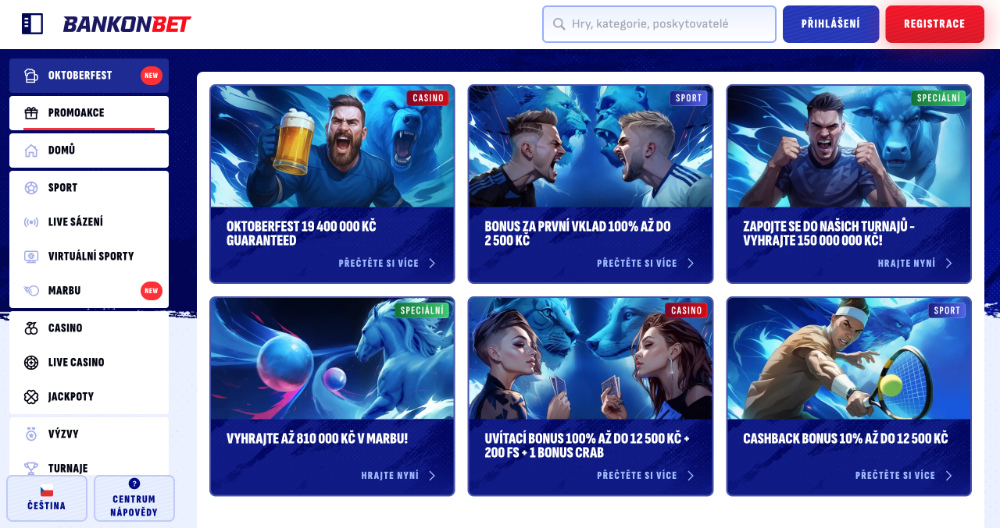Click the Výzvy medal icon
The height and width of the screenshot is (528, 1000).
[x=31, y=434]
